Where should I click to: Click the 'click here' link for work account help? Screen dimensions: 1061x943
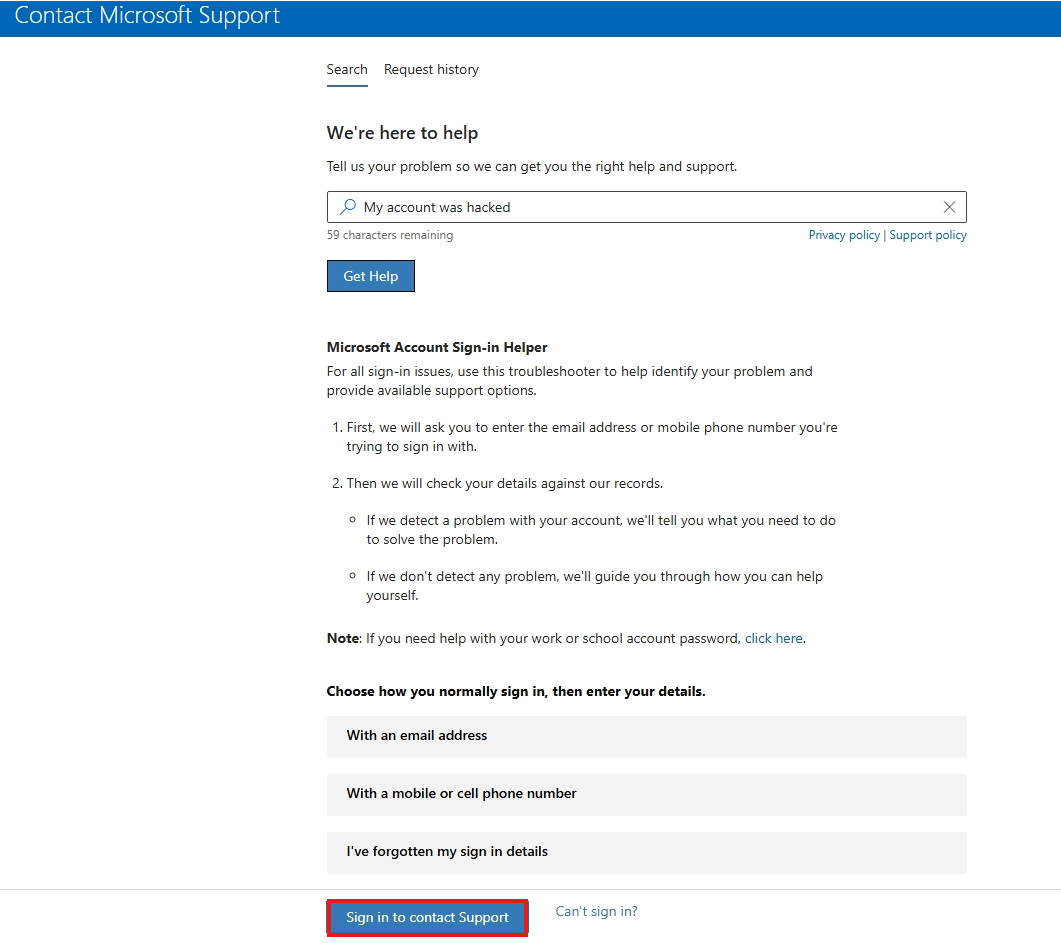coord(773,637)
